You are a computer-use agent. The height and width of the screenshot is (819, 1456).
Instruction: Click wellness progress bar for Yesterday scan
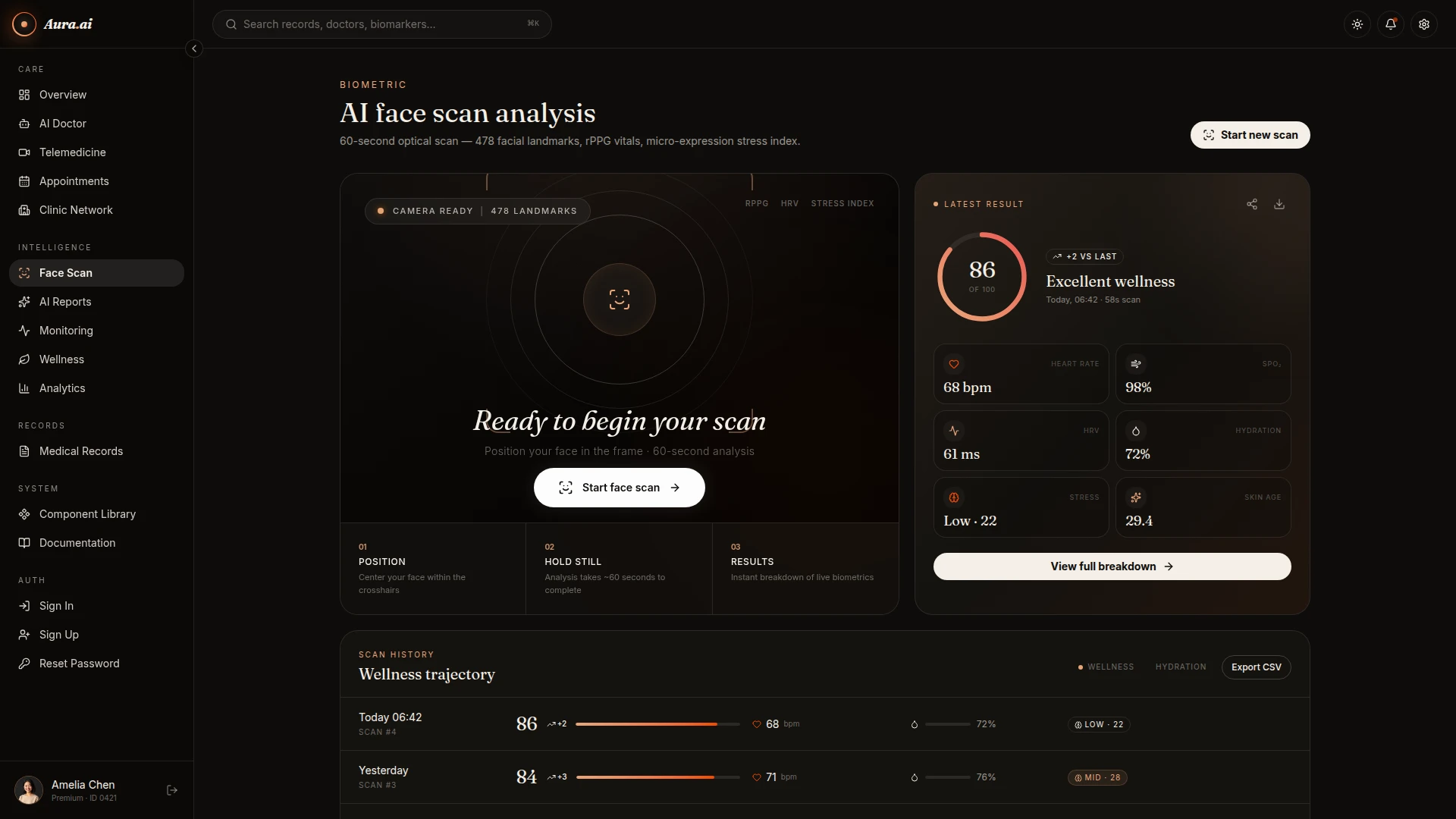(x=657, y=777)
